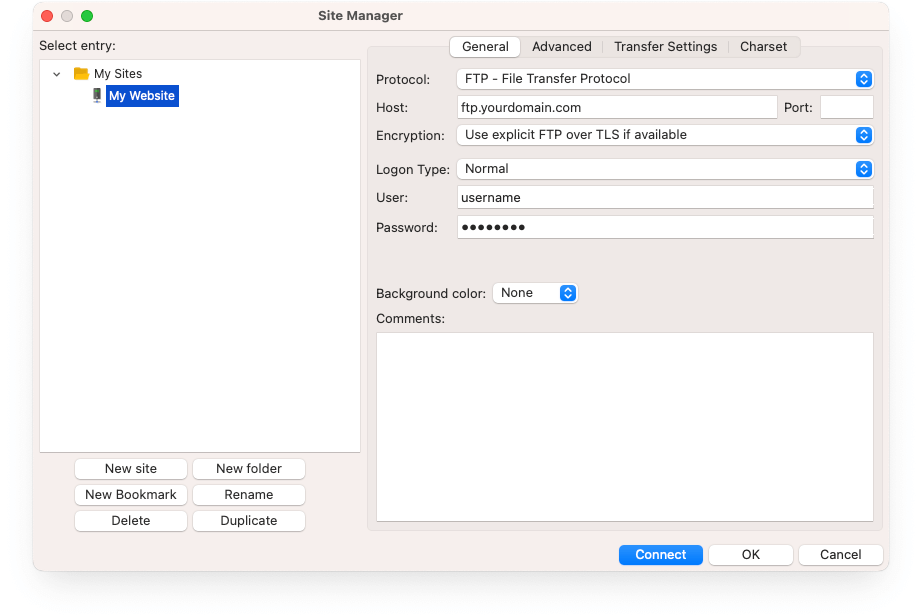
Task: Create a New site
Action: point(130,468)
